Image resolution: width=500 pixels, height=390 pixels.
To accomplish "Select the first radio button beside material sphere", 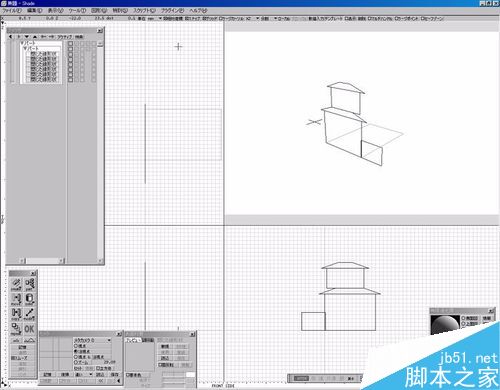I will coord(463,318).
